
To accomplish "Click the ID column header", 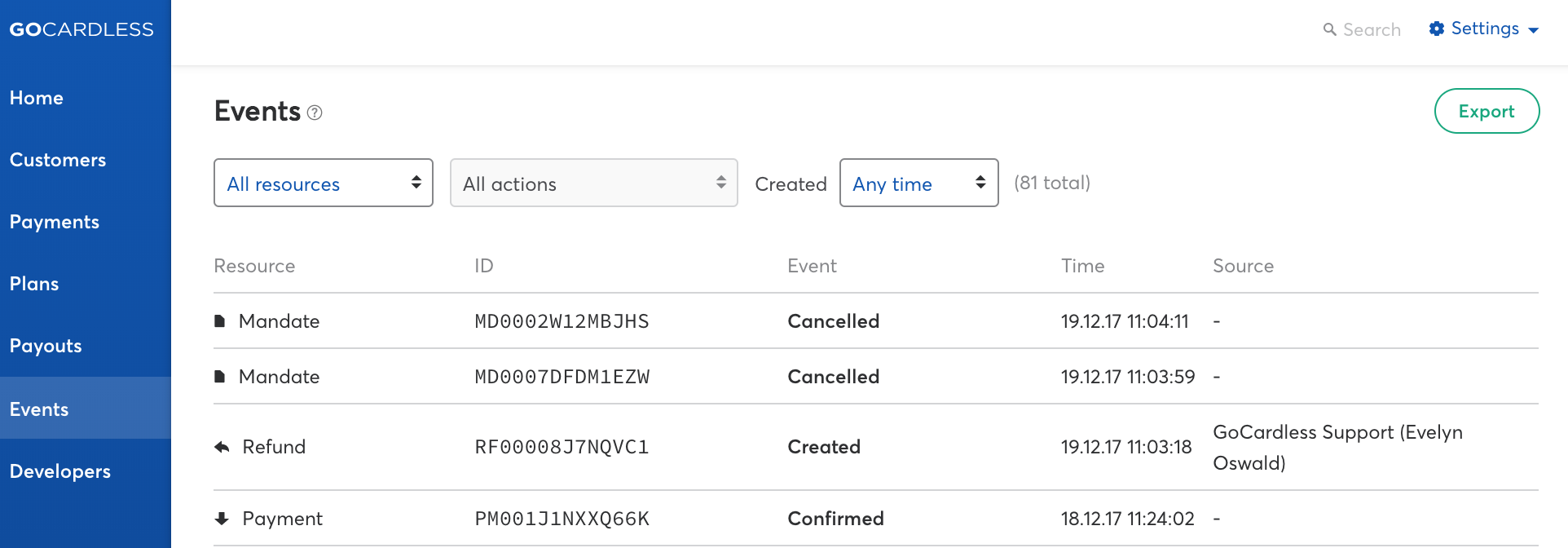I will [484, 266].
